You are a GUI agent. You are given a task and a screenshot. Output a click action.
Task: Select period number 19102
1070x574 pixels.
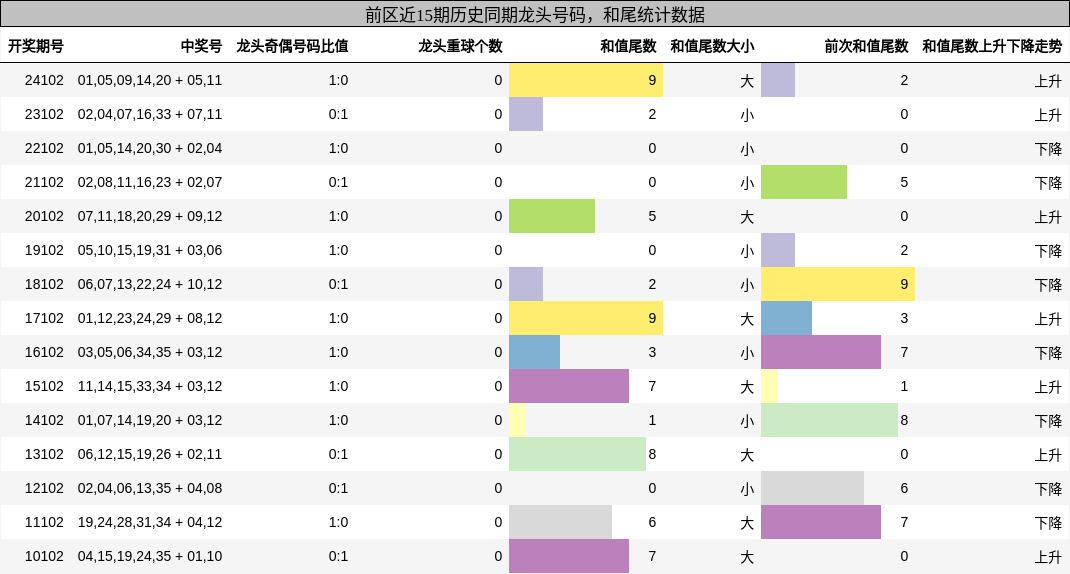click(44, 250)
